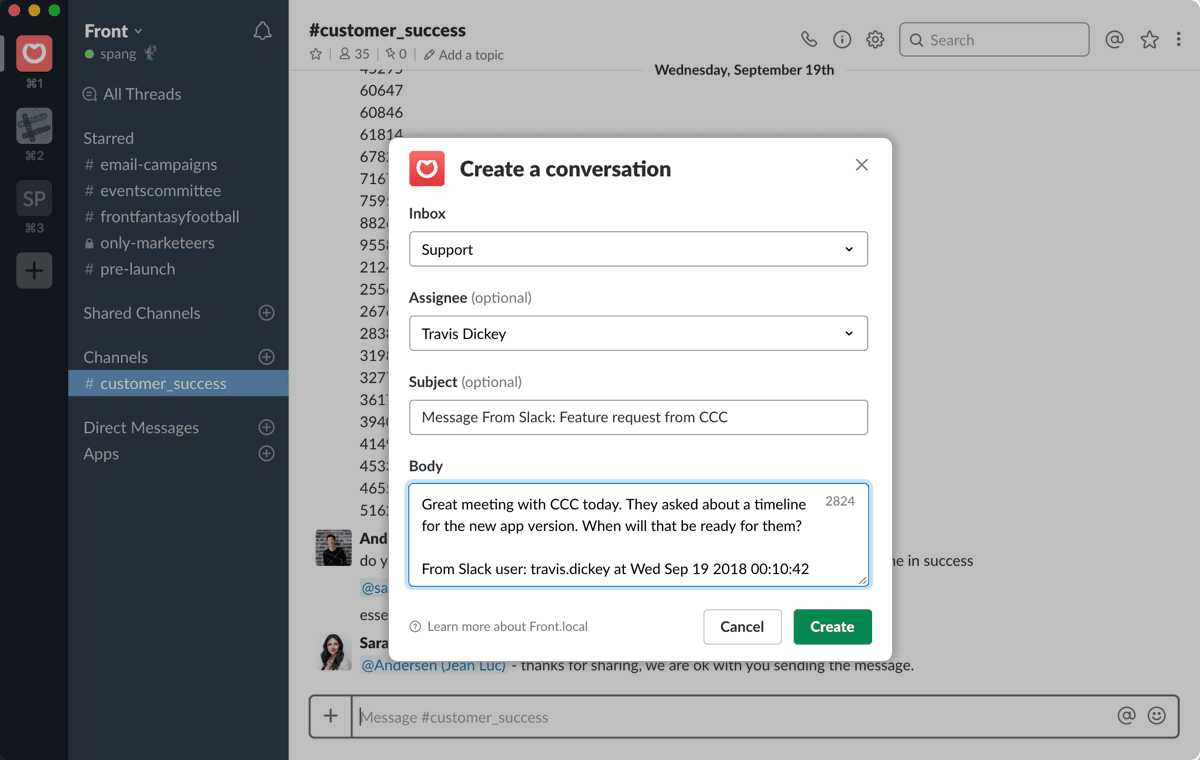Click the Direct Messages heading
This screenshot has height=760, width=1200.
click(x=141, y=427)
